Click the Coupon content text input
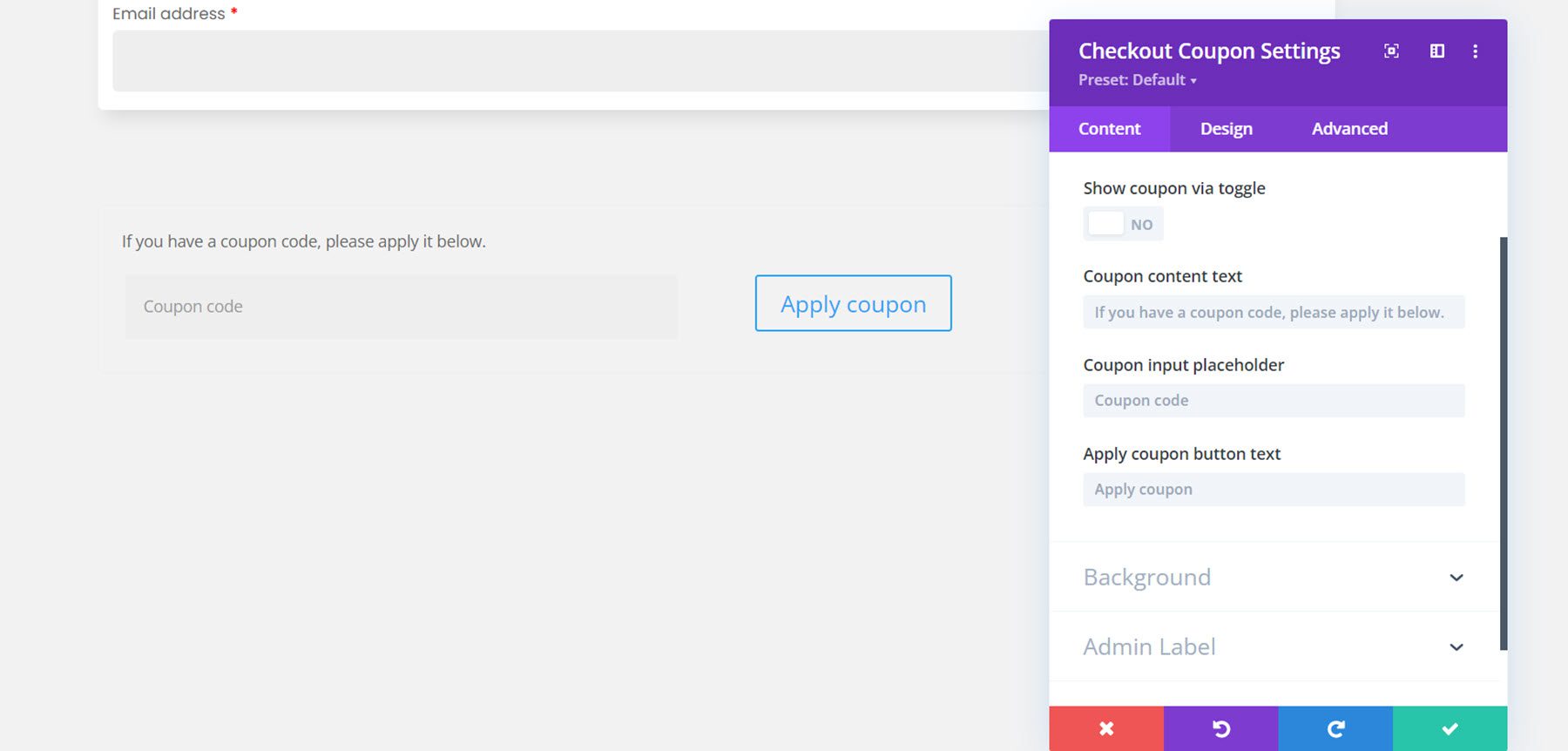1568x751 pixels. click(x=1274, y=313)
